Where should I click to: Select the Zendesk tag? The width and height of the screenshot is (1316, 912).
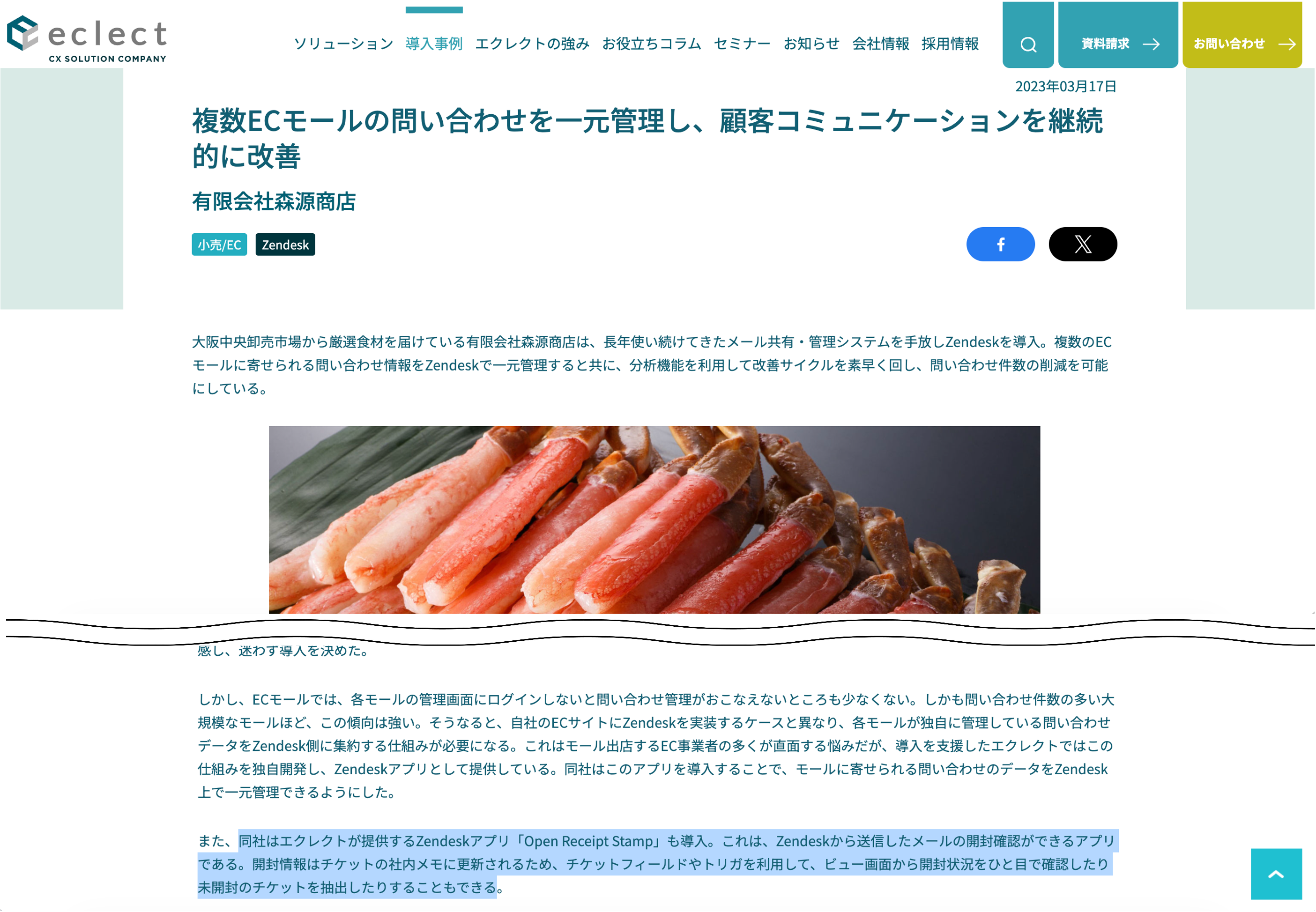285,245
